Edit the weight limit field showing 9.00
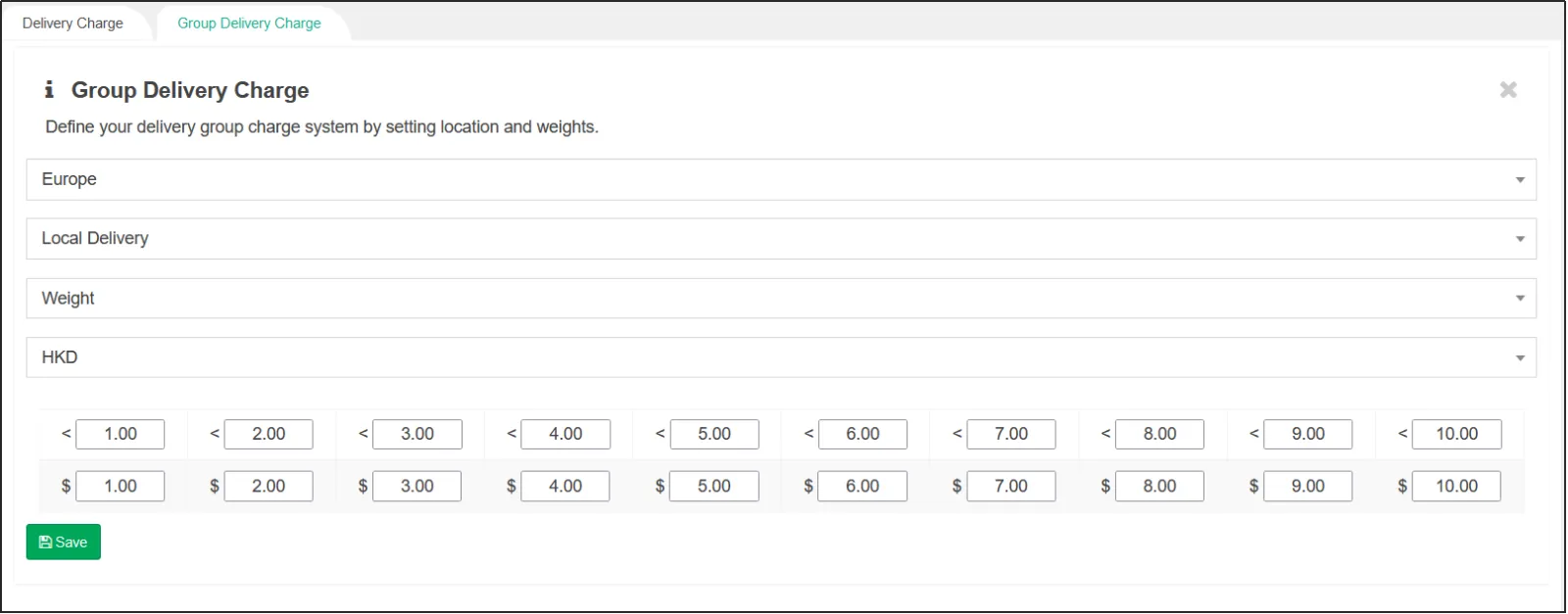Screen dimensions: 1568x614 coord(1308,434)
